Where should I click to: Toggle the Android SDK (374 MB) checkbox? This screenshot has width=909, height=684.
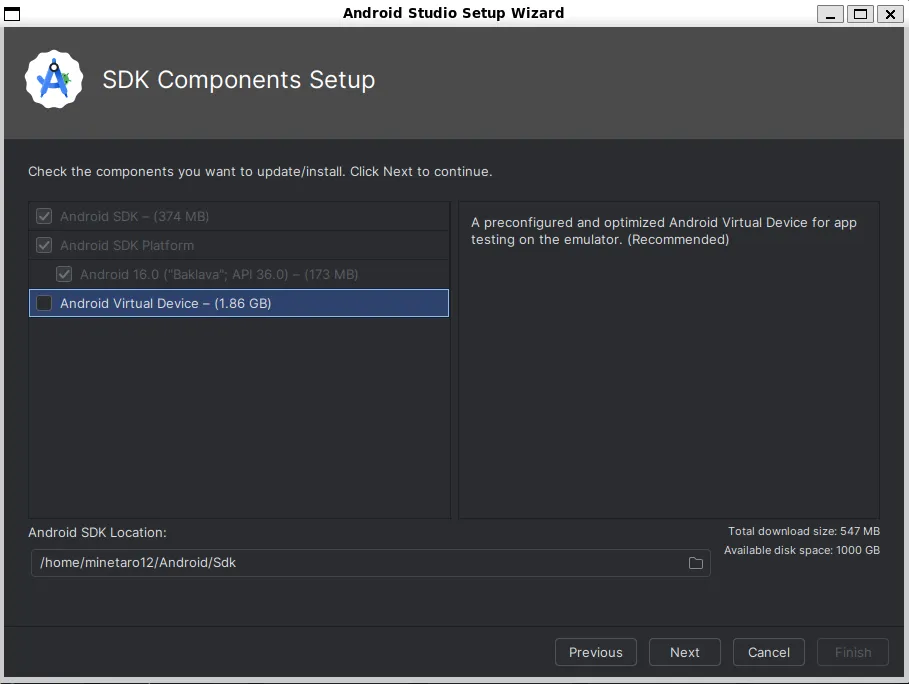[44, 216]
